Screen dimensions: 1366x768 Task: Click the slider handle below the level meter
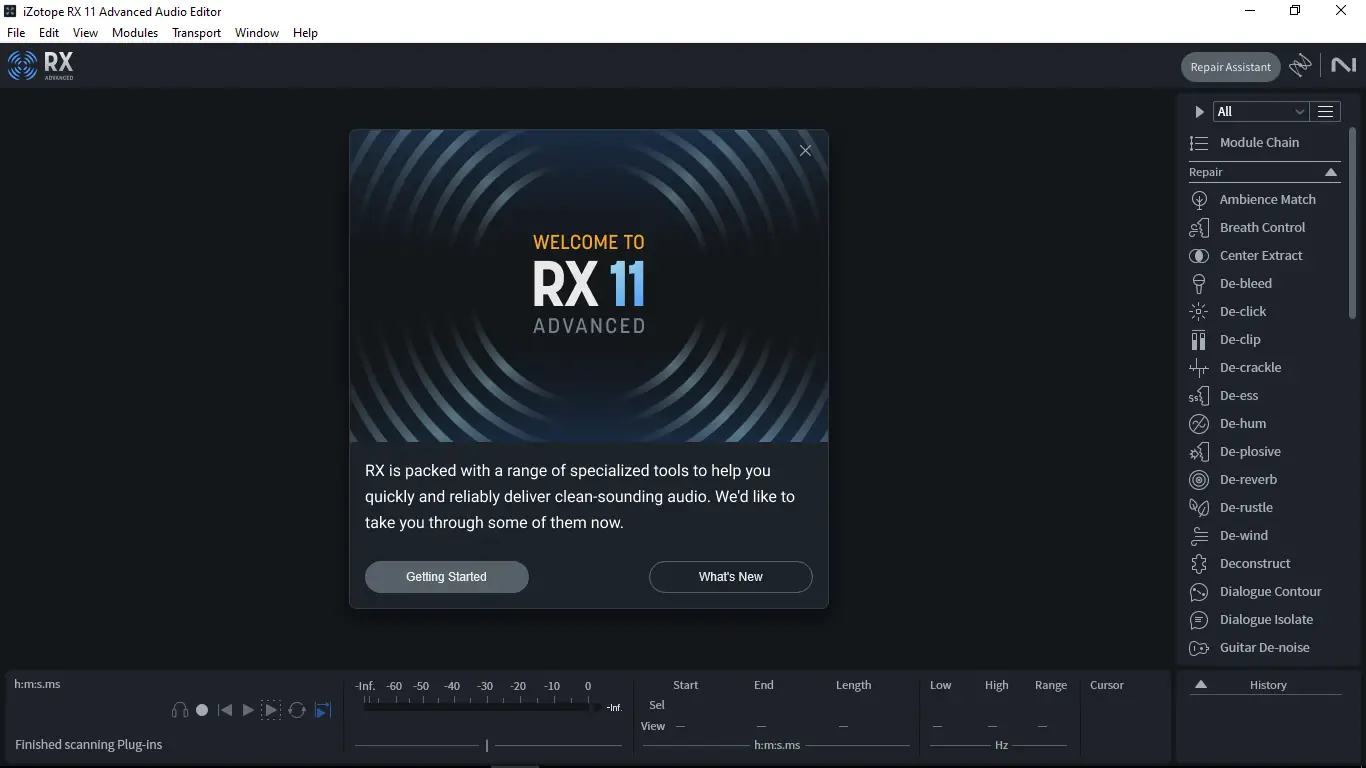pyautogui.click(x=487, y=745)
